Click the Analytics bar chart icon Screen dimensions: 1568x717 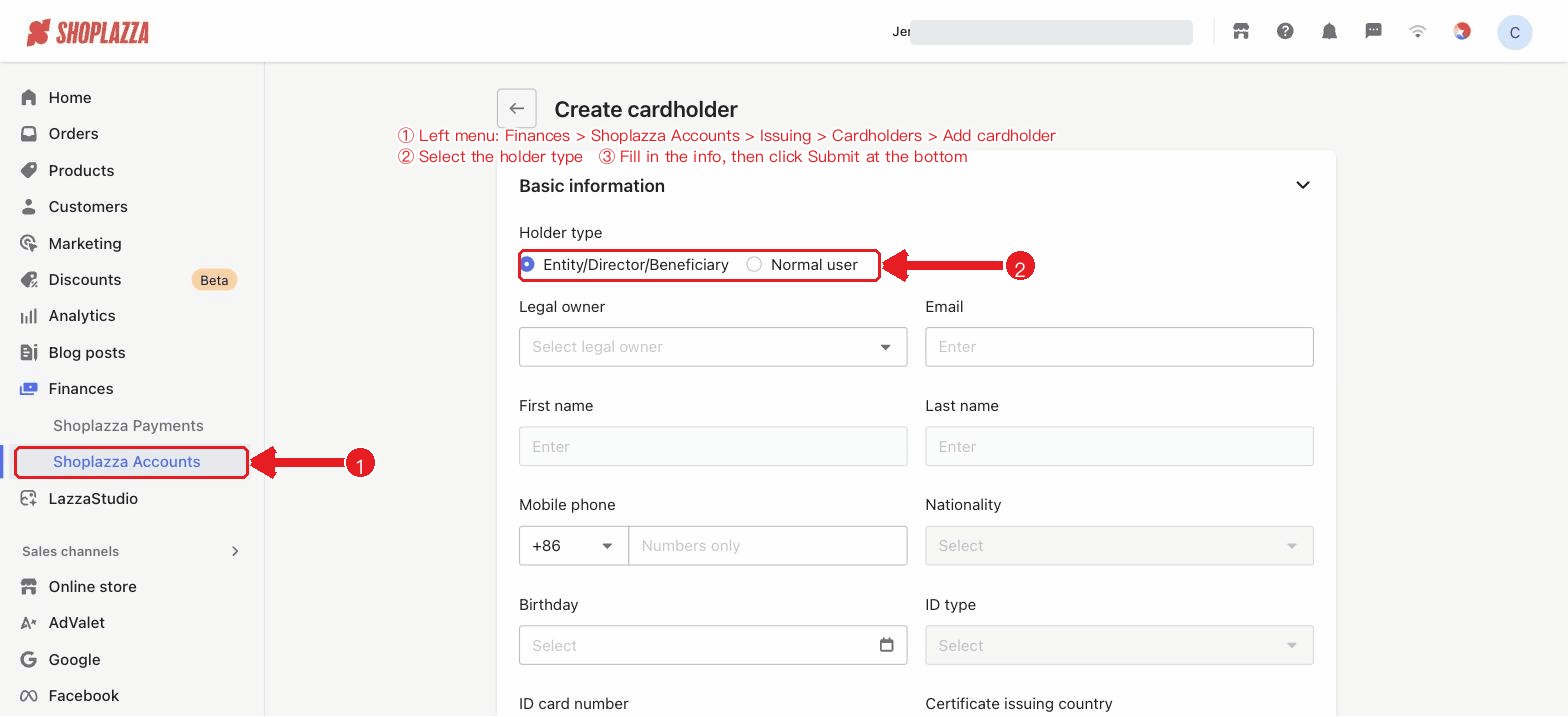tap(29, 316)
